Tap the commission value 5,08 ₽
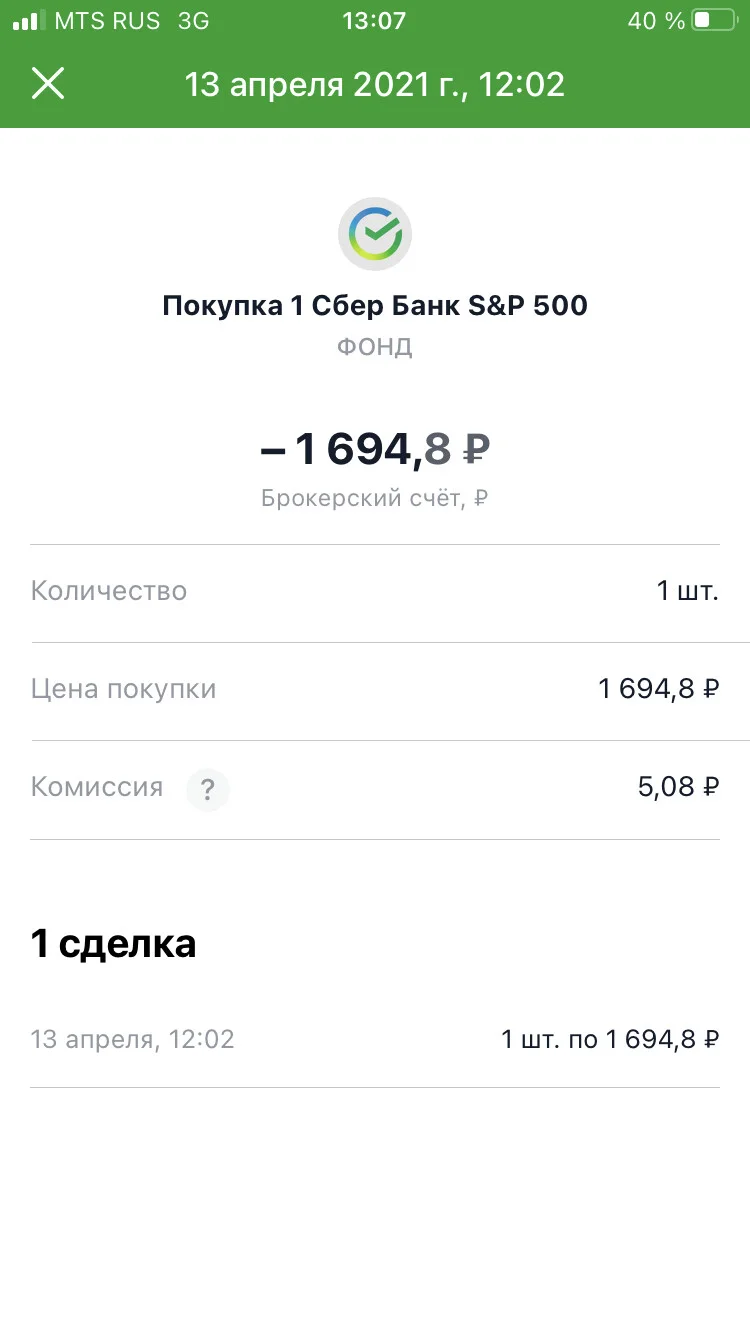The width and height of the screenshot is (750, 1334). click(x=678, y=787)
